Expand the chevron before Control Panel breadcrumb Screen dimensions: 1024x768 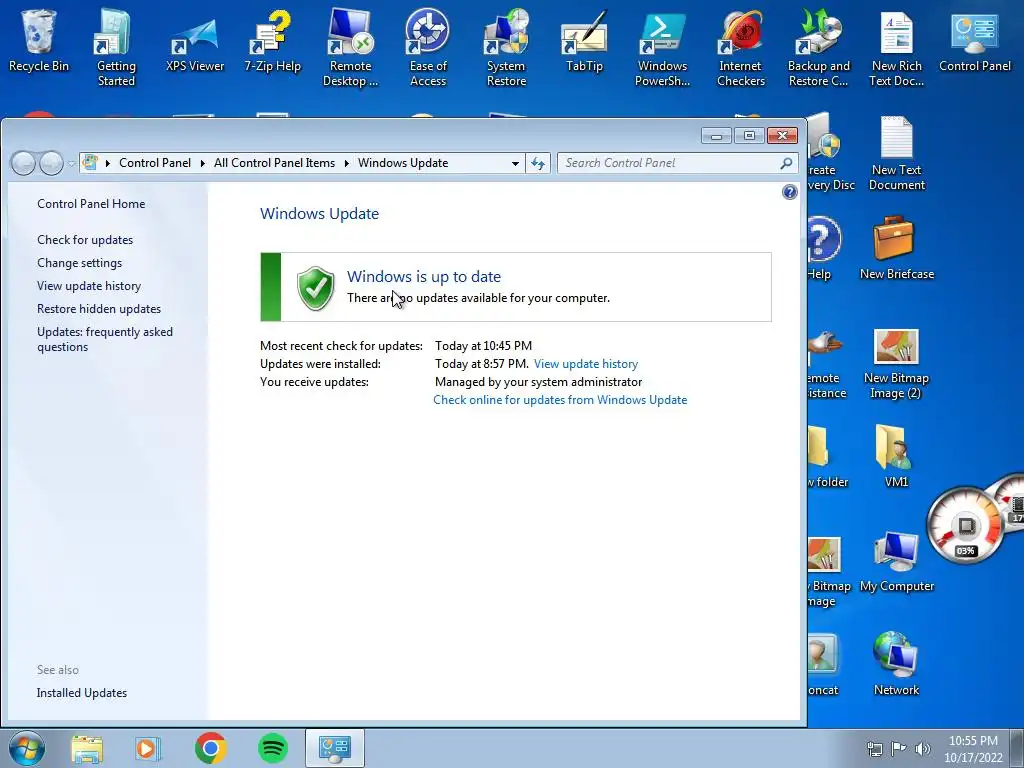[x=108, y=163]
